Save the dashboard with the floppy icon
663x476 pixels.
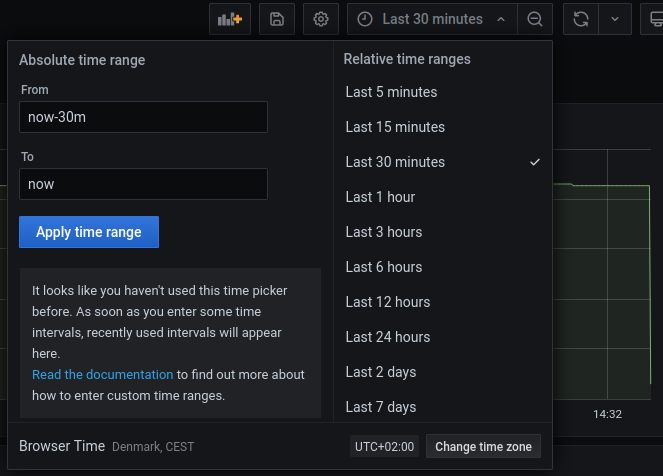pos(276,19)
